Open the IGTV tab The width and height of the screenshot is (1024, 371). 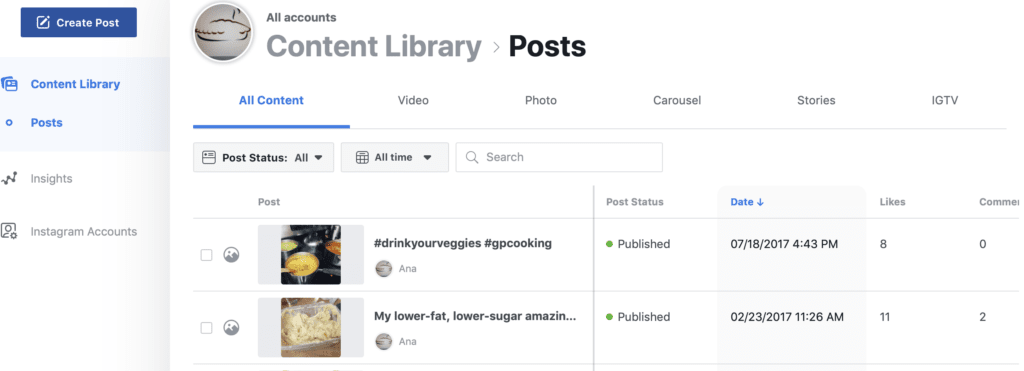944,101
